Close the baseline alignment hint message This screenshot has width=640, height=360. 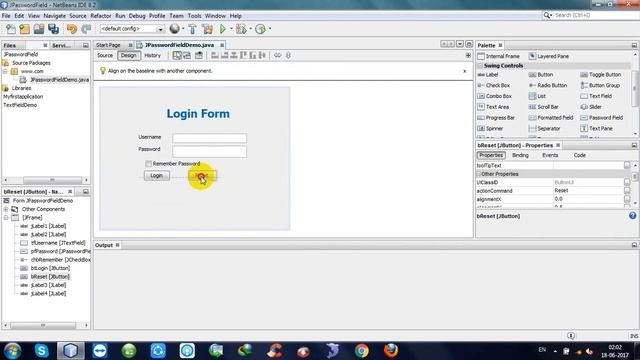(464, 71)
